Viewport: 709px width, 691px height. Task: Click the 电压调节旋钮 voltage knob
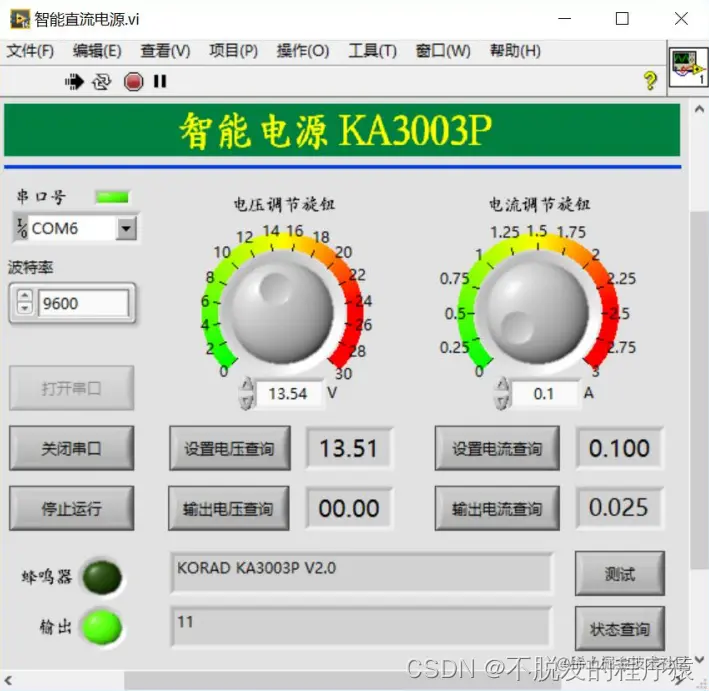tap(283, 312)
